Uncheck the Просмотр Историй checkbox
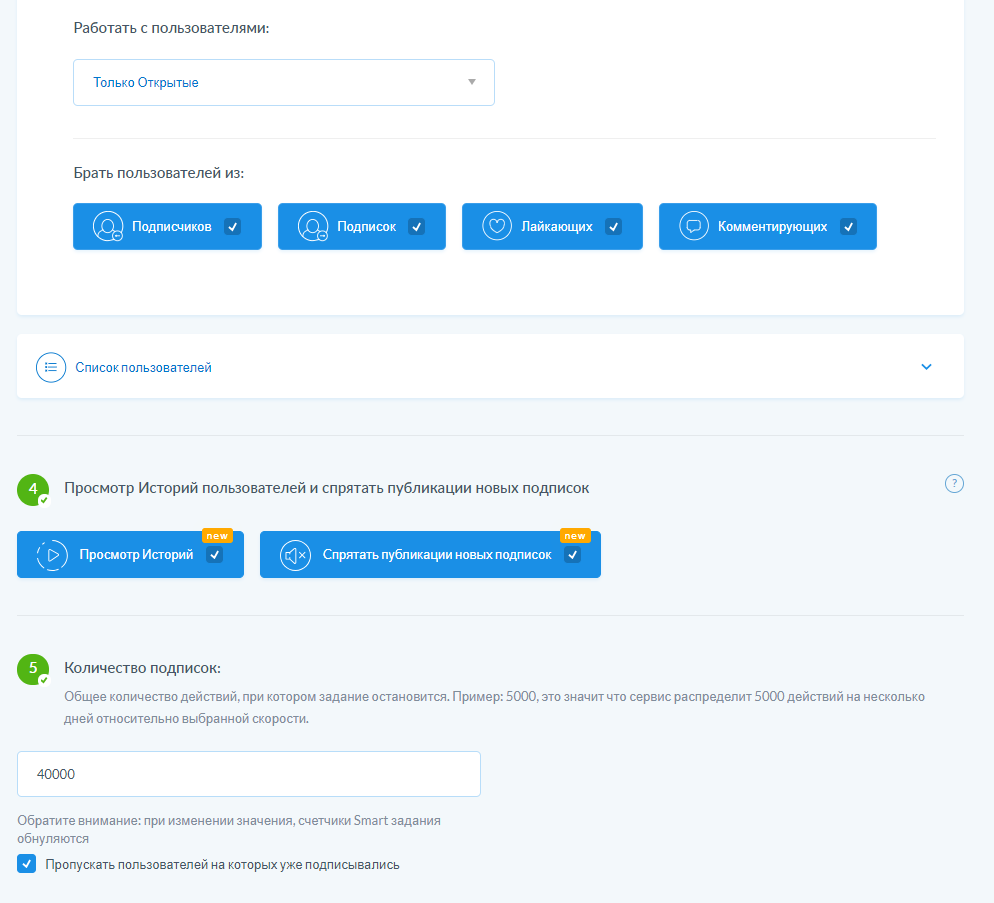This screenshot has height=903, width=994. click(214, 555)
